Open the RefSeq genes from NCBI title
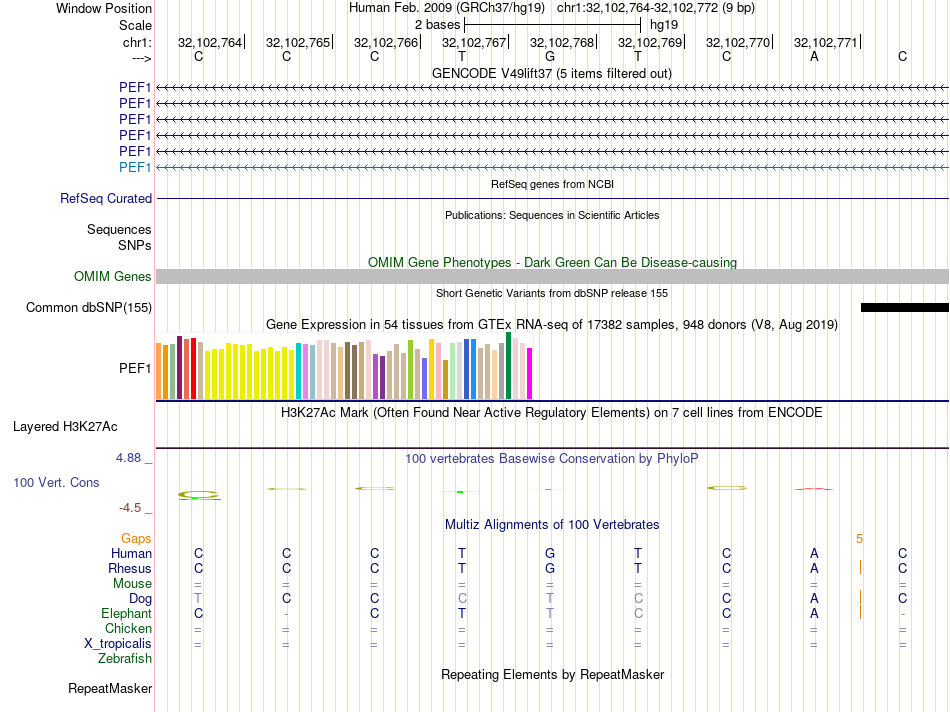Image resolution: width=950 pixels, height=712 pixels. 552,185
